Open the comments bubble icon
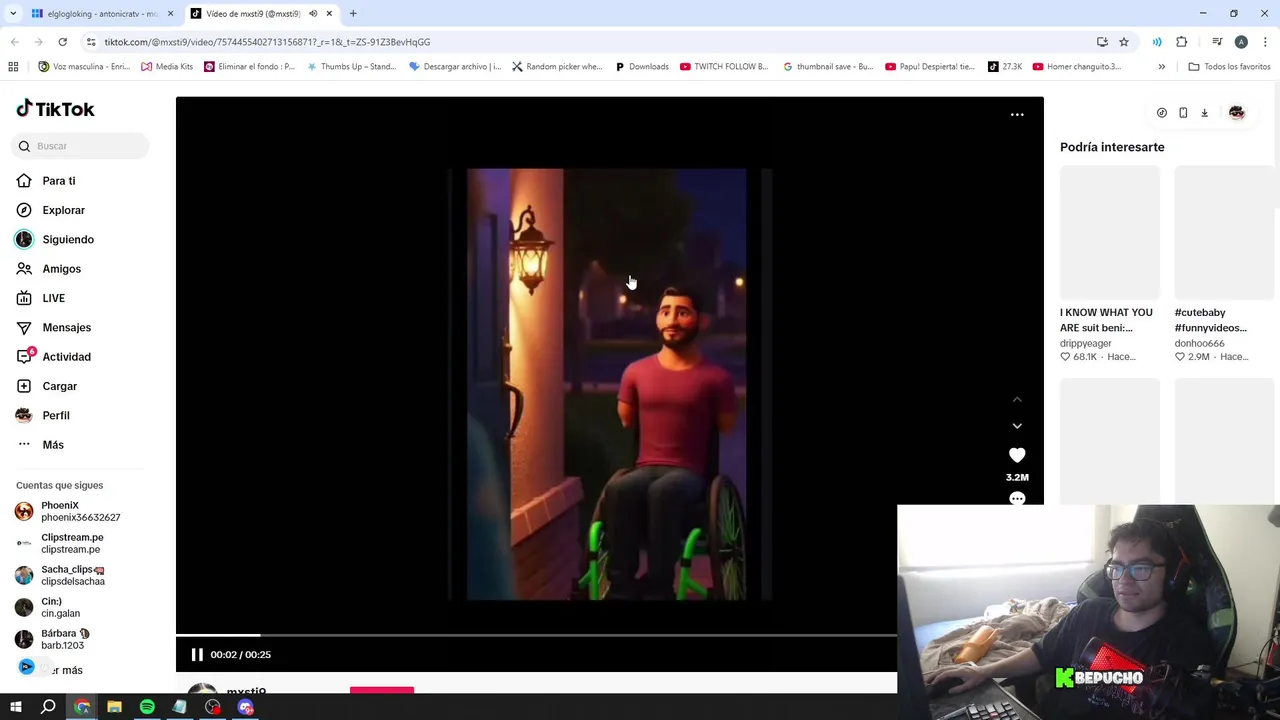Screen dimensions: 1280x720 pyautogui.click(x=1017, y=498)
